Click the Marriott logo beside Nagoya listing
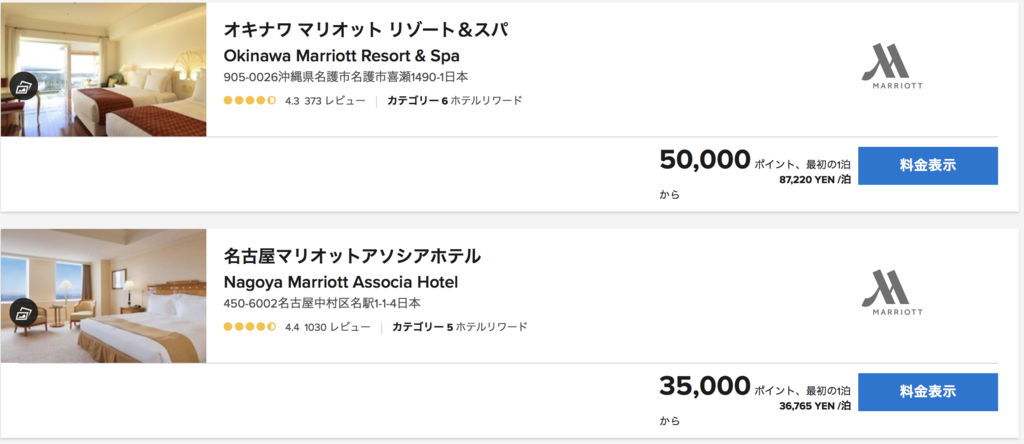Viewport: 1024px width, 444px height. pos(892,293)
